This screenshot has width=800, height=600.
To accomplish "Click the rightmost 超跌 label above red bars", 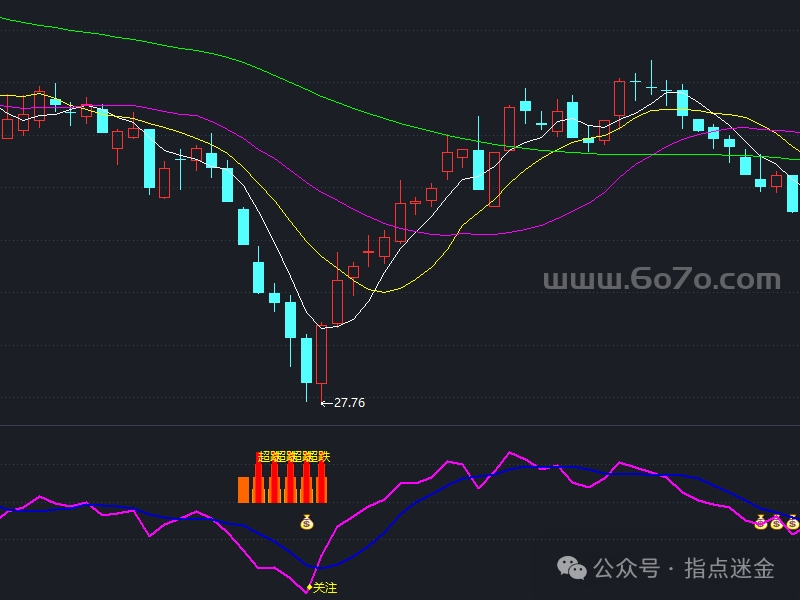I will [318, 457].
